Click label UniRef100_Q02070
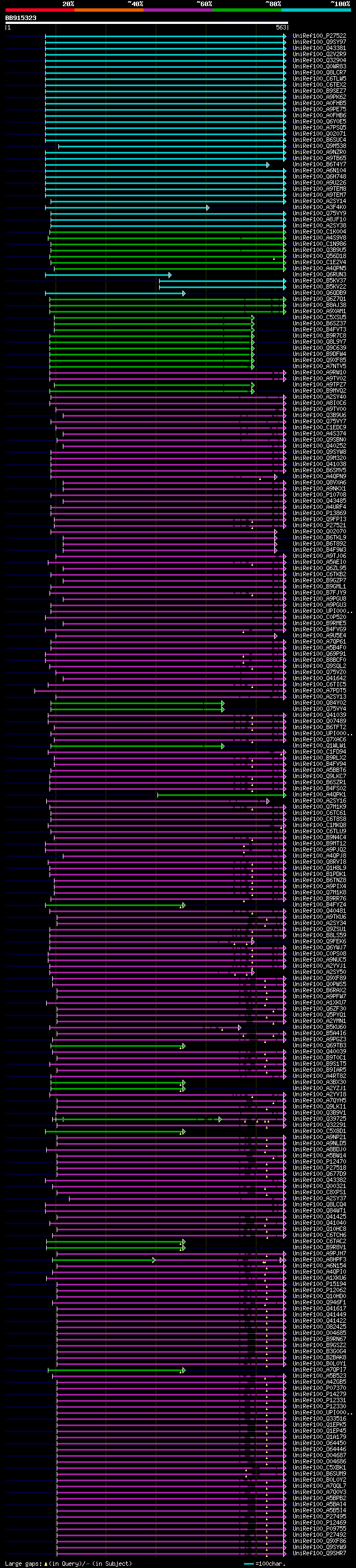 coord(319,531)
